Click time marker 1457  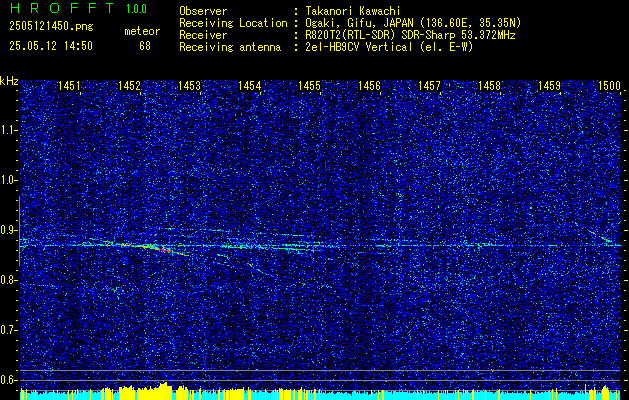[429, 85]
